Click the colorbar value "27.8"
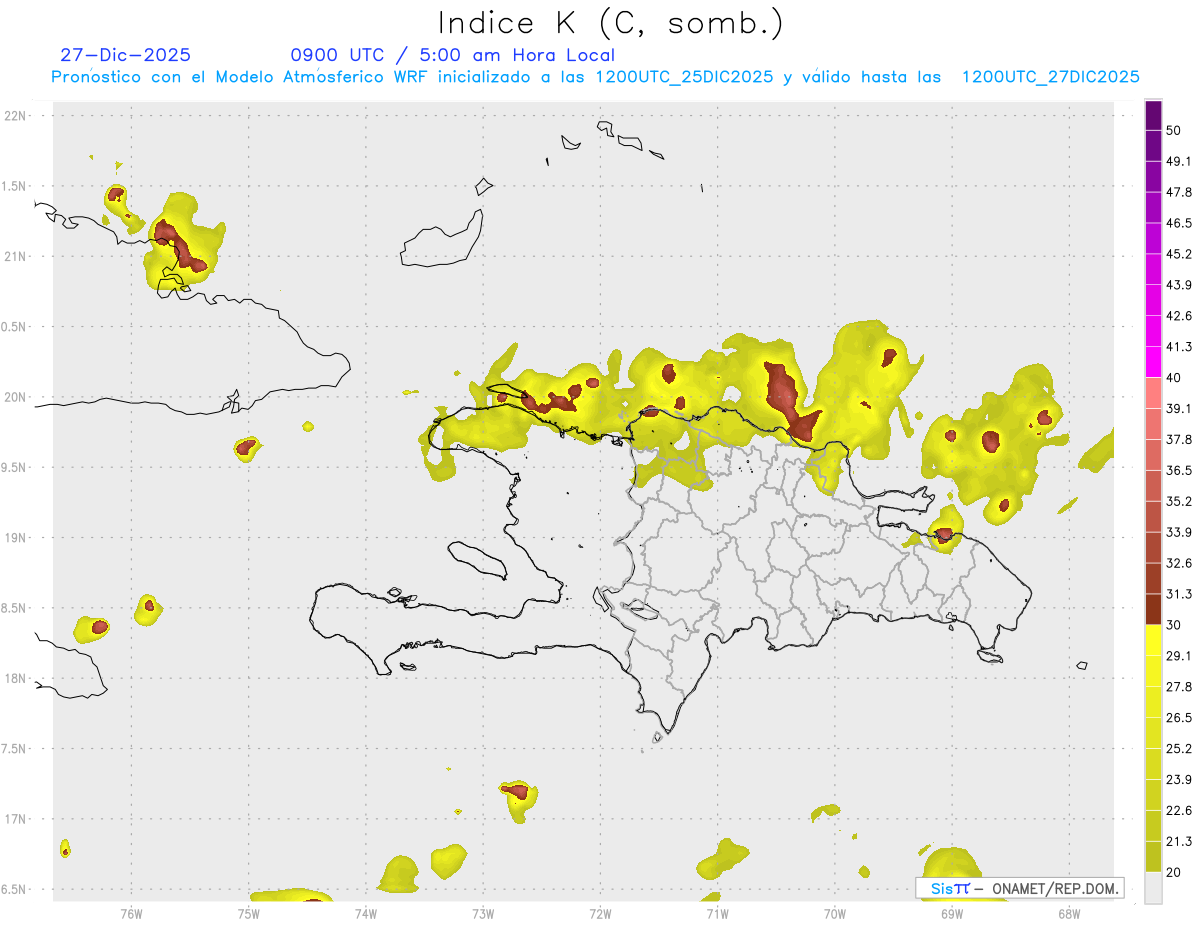The image size is (1200, 927). tap(1179, 687)
